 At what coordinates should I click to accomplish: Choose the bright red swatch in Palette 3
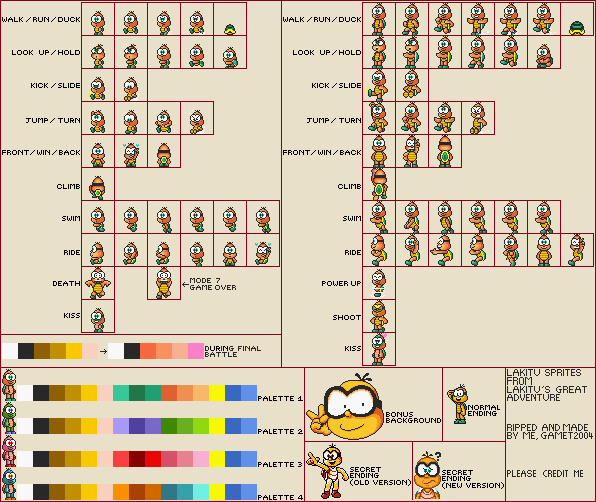pyautogui.click(x=153, y=459)
